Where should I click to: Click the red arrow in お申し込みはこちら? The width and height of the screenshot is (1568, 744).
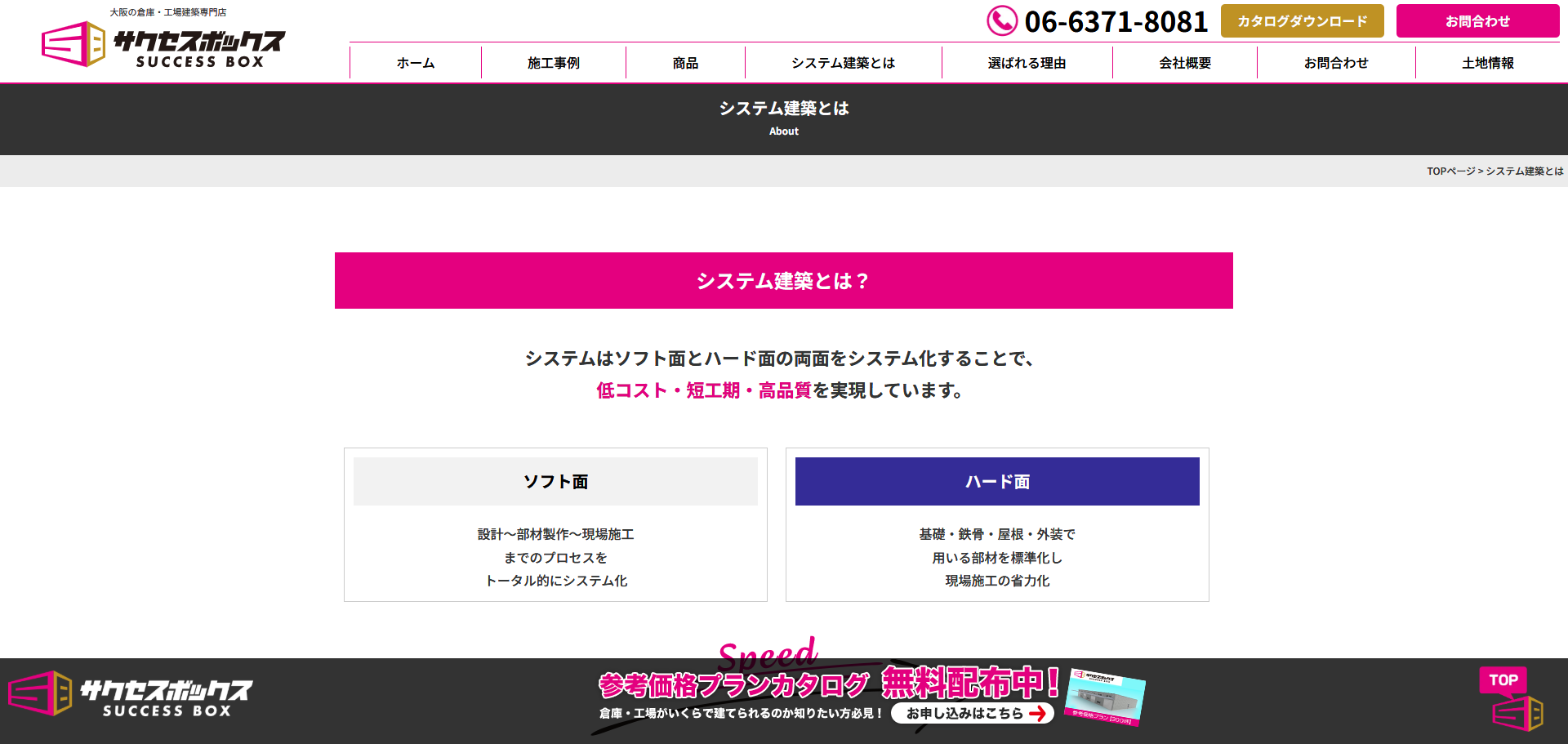[x=1037, y=714]
